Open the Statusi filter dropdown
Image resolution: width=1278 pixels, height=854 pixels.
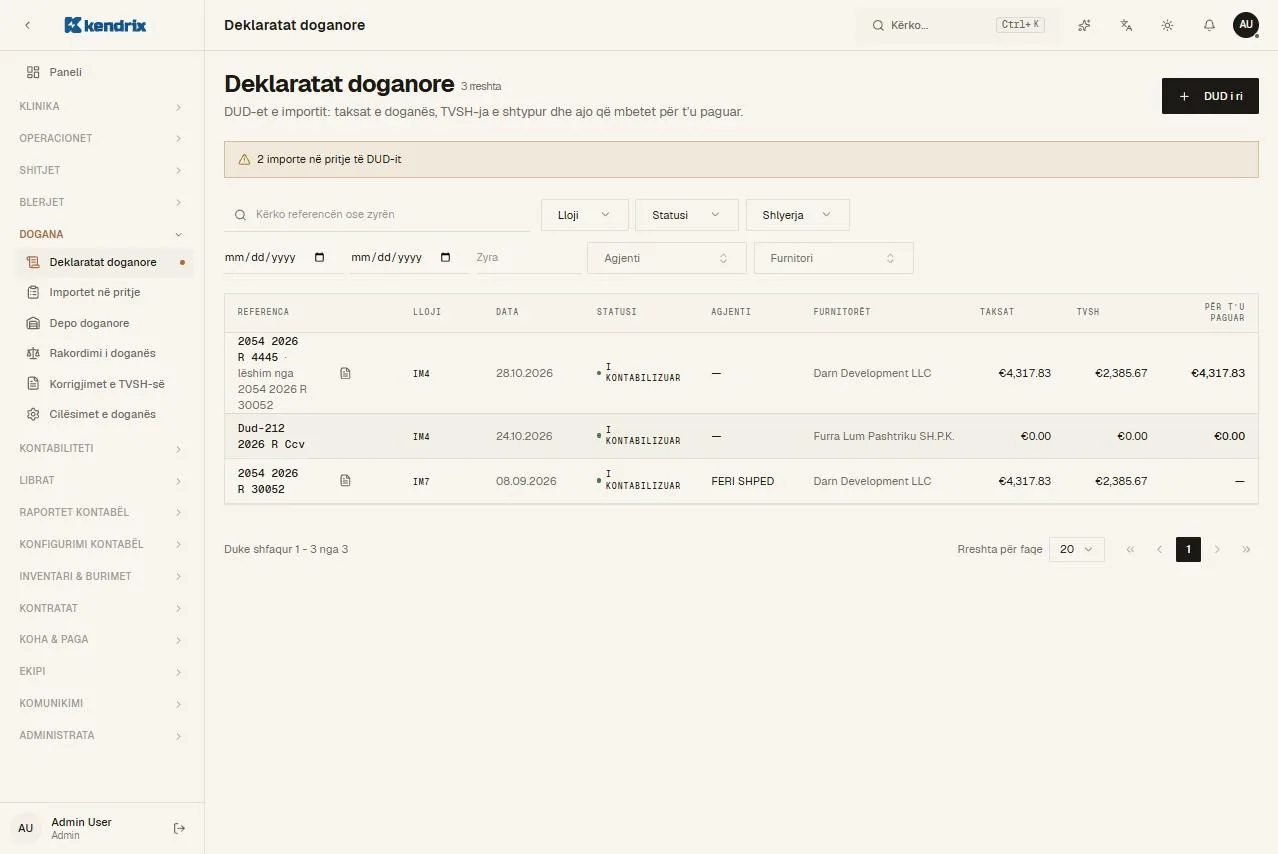[x=687, y=215]
